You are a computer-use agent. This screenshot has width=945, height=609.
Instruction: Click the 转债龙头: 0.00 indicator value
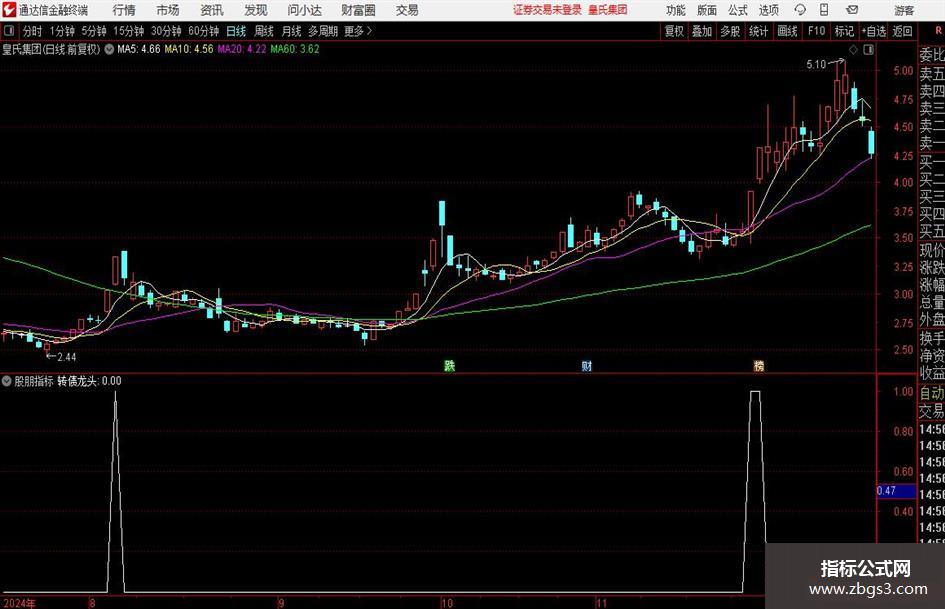(89, 381)
